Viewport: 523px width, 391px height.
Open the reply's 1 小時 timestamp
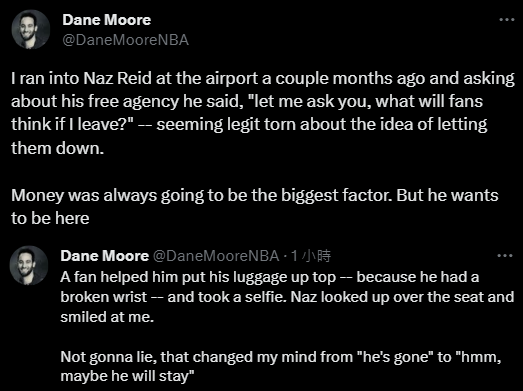click(x=311, y=256)
